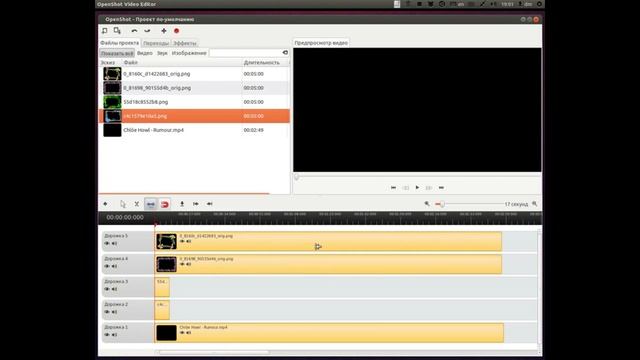Viewport: 640px width, 360px height.
Task: Select the resize tool on the timeline toolbar
Action: click(x=151, y=204)
